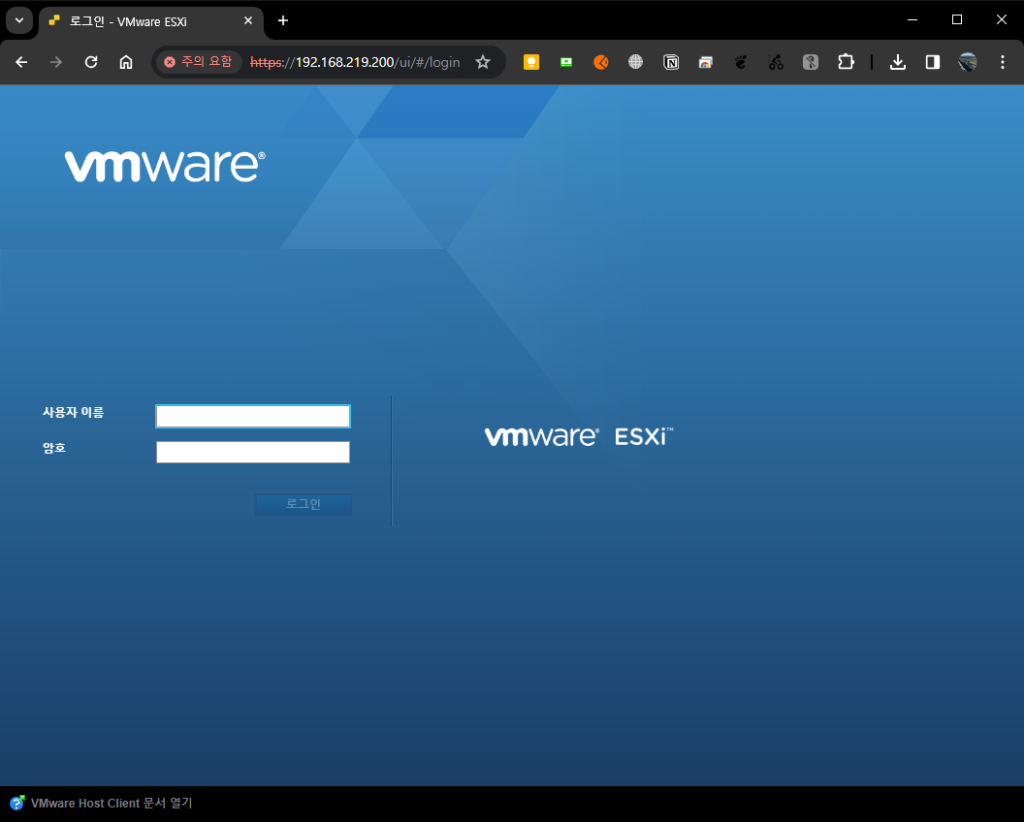Image resolution: width=1024 pixels, height=822 pixels.
Task: Open the Chrome three-dot menu
Action: click(x=1002, y=62)
